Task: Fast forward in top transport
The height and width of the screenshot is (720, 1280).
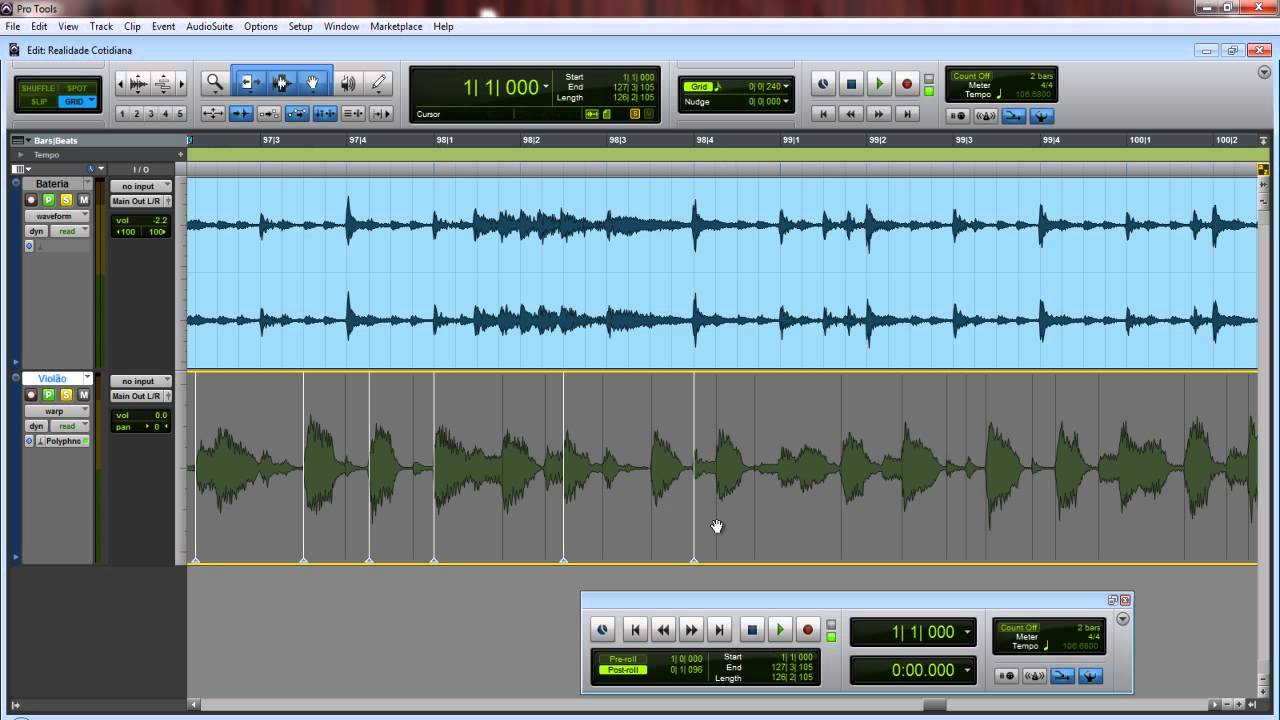Action: (879, 114)
